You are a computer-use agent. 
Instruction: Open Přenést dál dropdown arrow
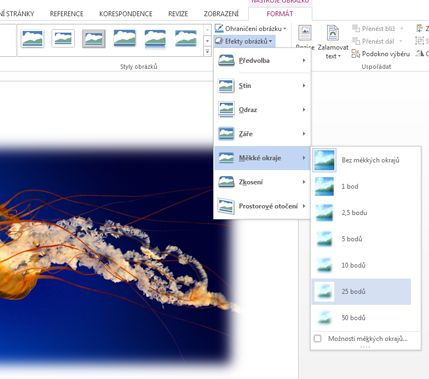coord(401,41)
